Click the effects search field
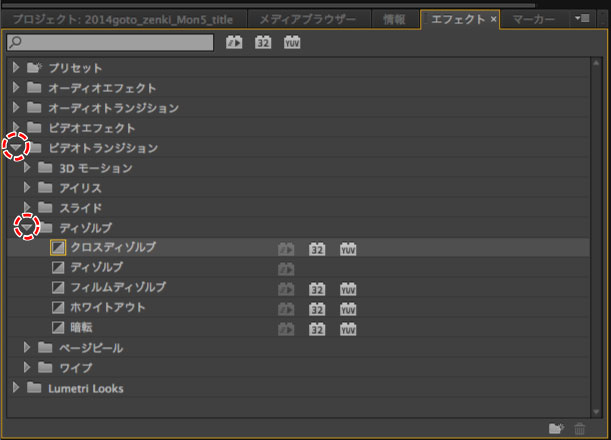611x440 pixels. coord(110,42)
